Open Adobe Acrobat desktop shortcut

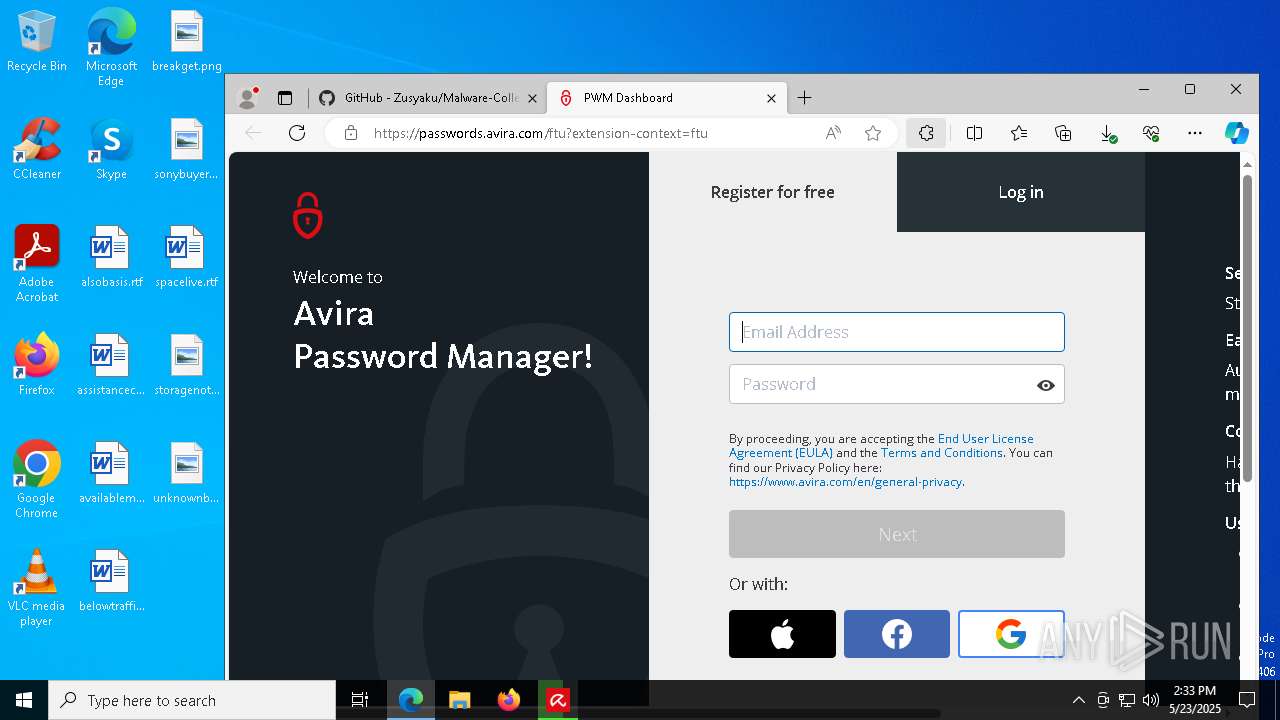coord(37,264)
